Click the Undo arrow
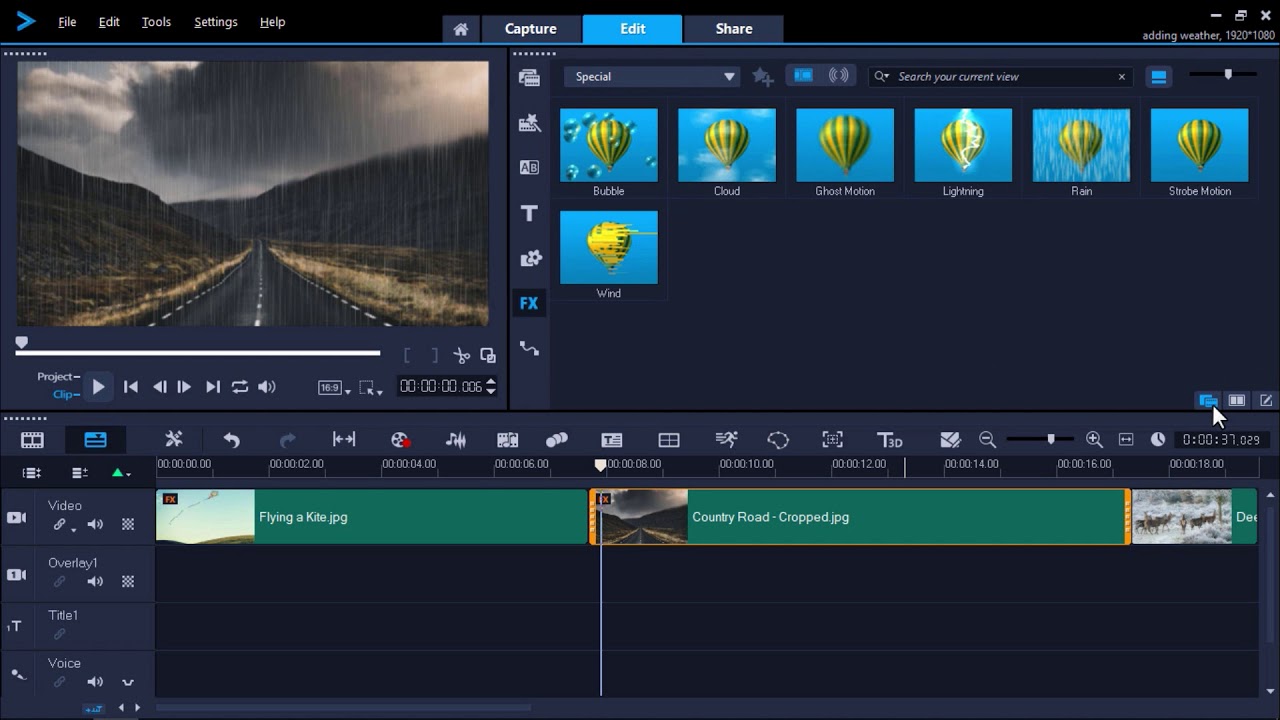 coord(231,440)
